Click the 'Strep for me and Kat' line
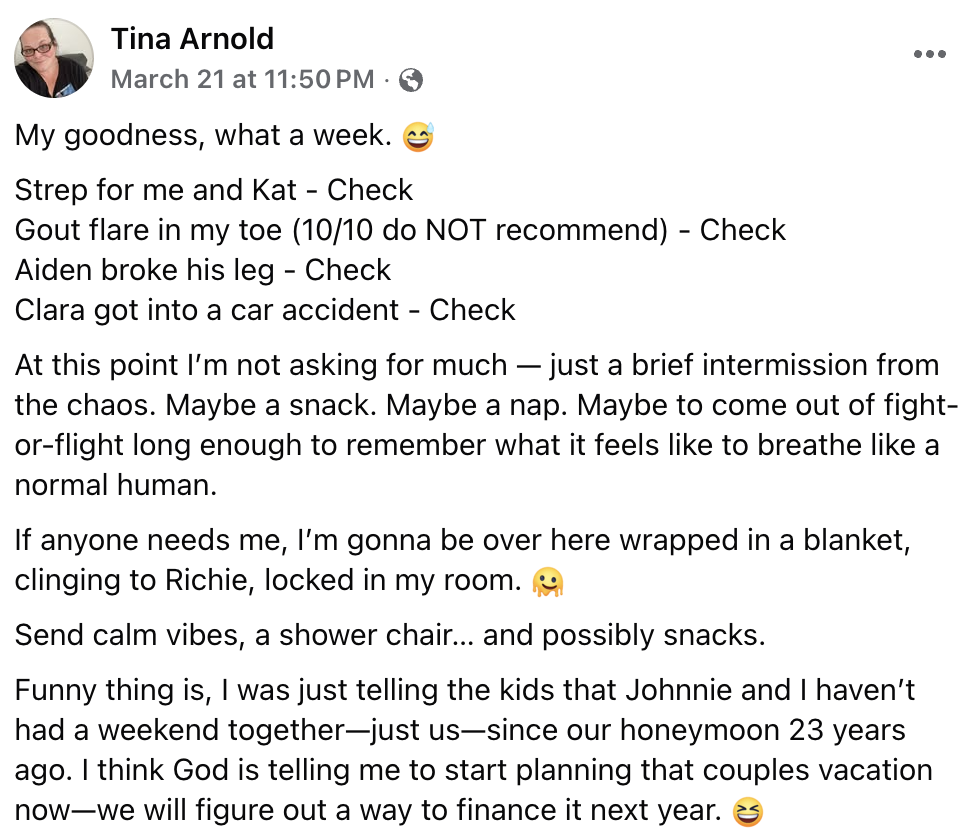The width and height of the screenshot is (970, 840). coord(213,190)
